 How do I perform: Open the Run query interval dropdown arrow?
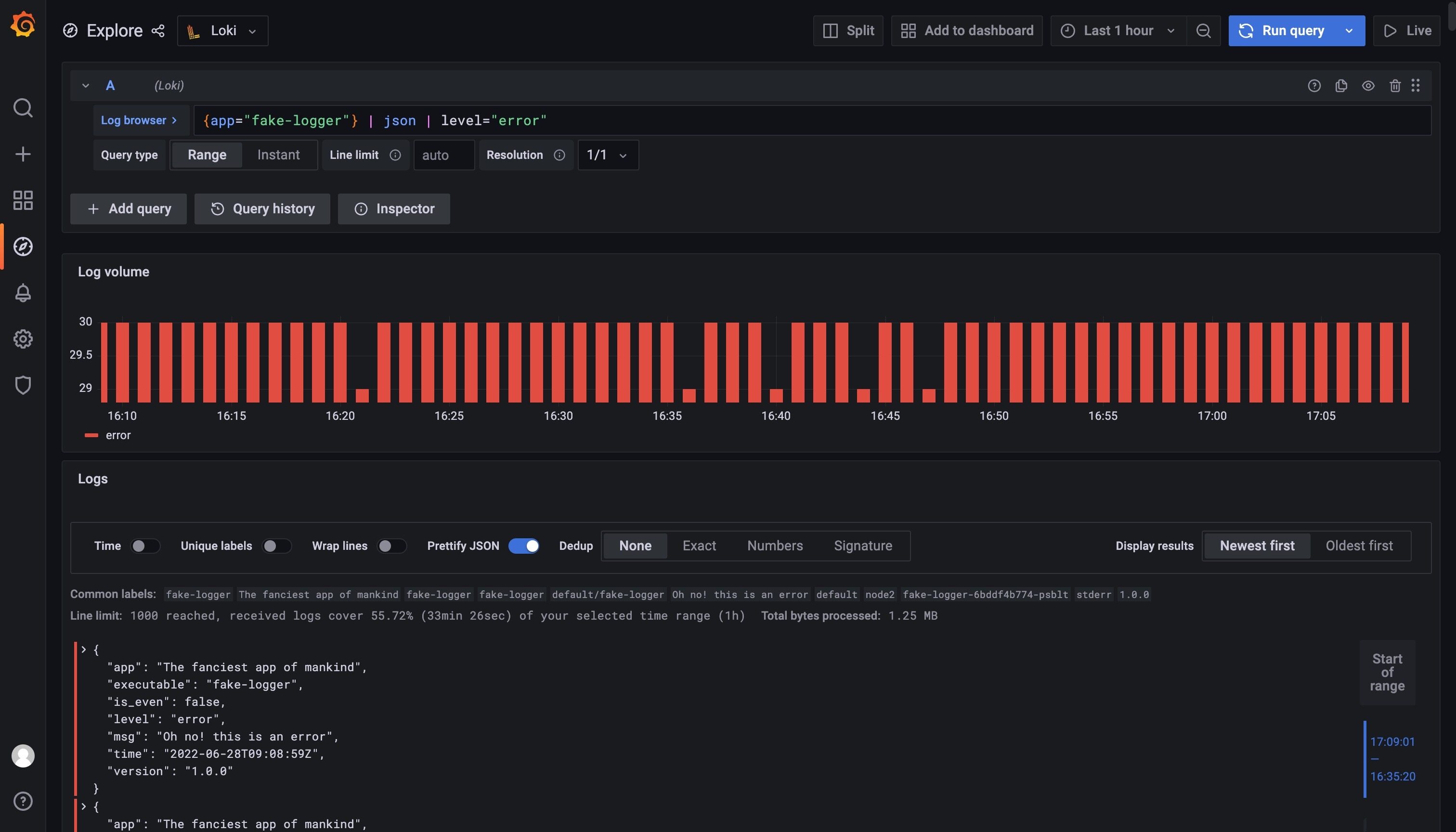click(x=1349, y=31)
